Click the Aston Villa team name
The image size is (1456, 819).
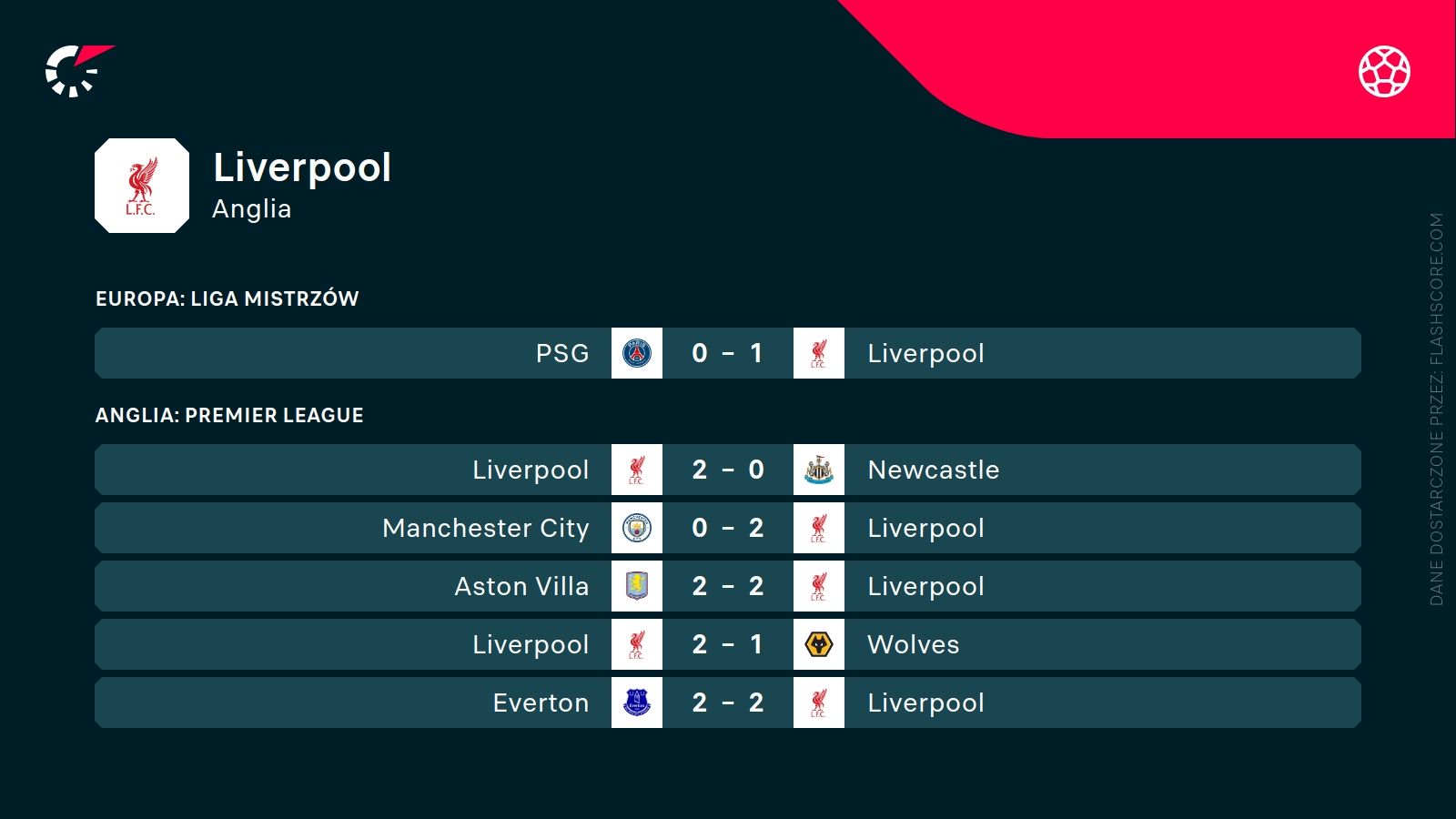click(x=521, y=586)
